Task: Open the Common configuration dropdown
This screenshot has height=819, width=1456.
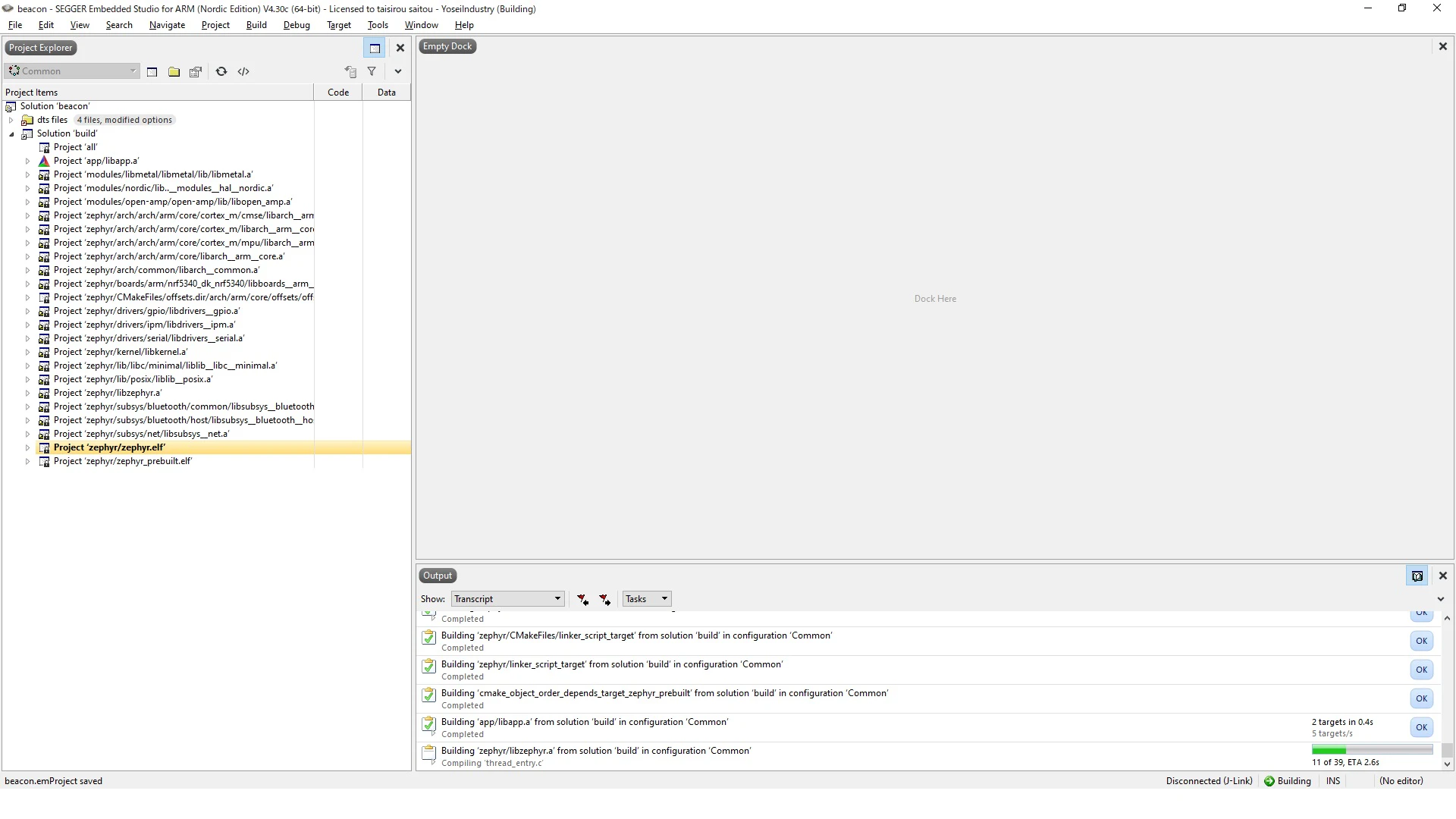Action: (x=72, y=71)
